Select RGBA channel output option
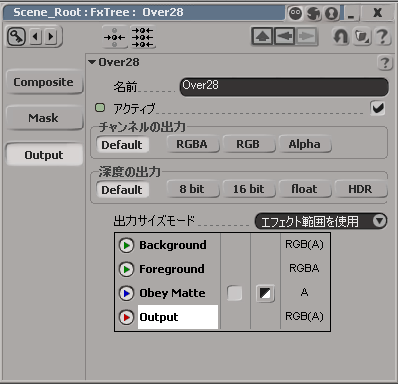 coord(192,144)
